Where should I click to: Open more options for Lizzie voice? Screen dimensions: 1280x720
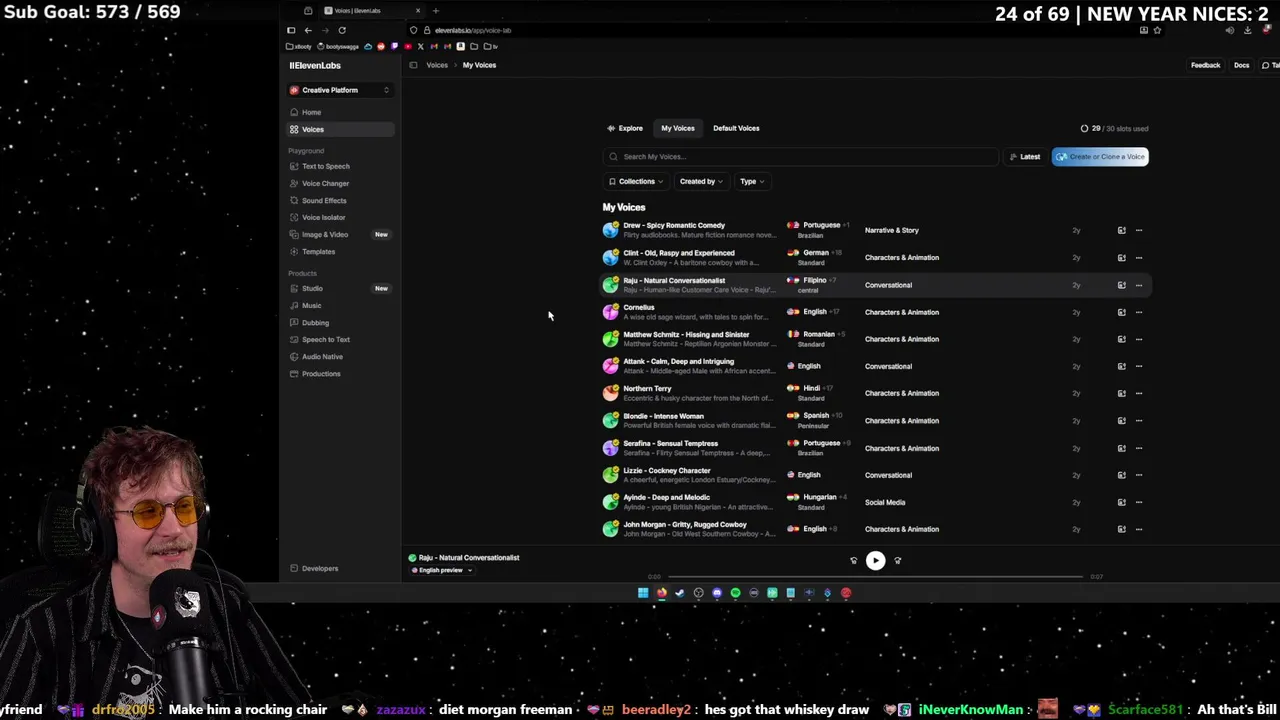[1138, 475]
